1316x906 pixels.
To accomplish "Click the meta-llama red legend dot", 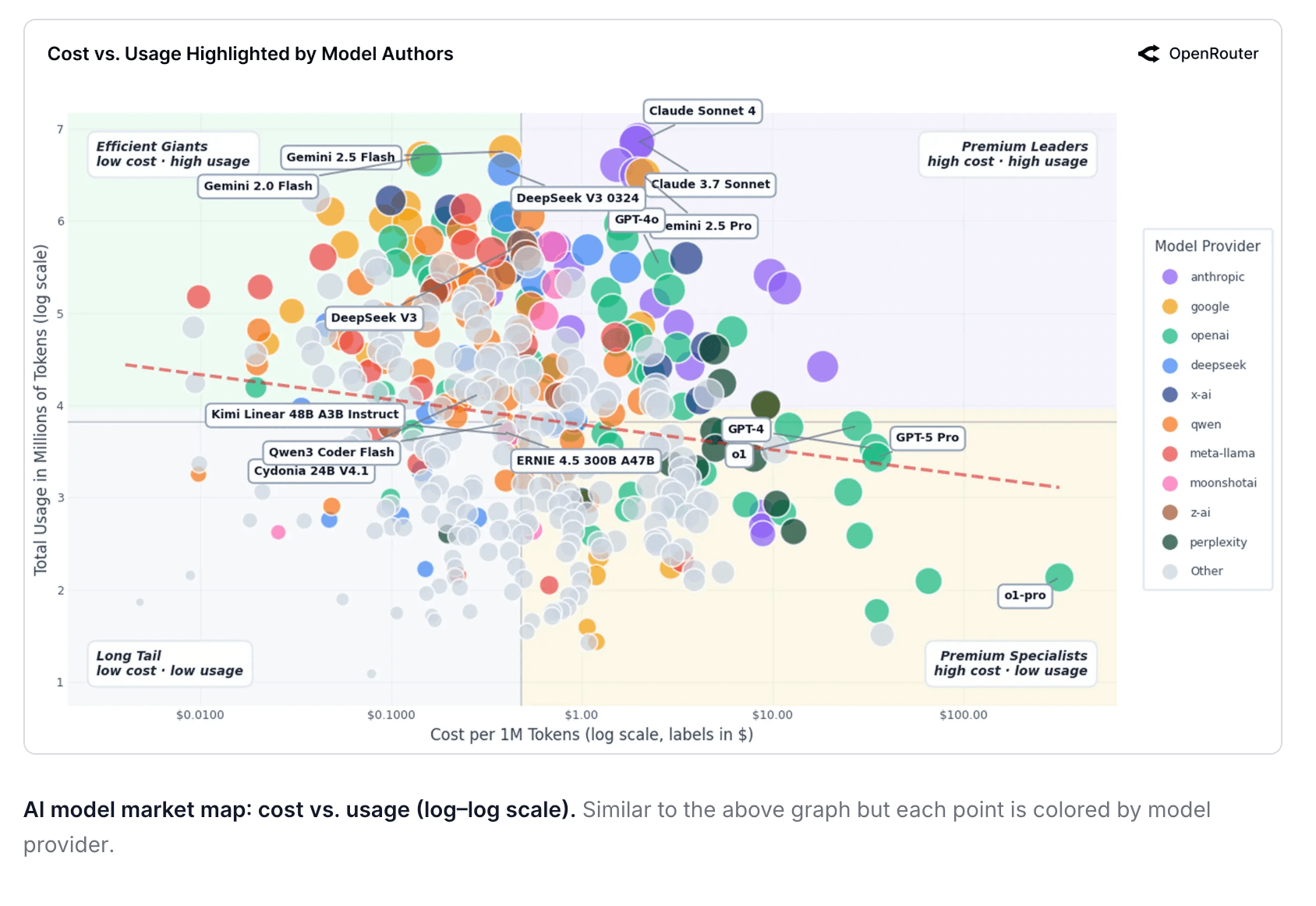I will click(x=1169, y=454).
